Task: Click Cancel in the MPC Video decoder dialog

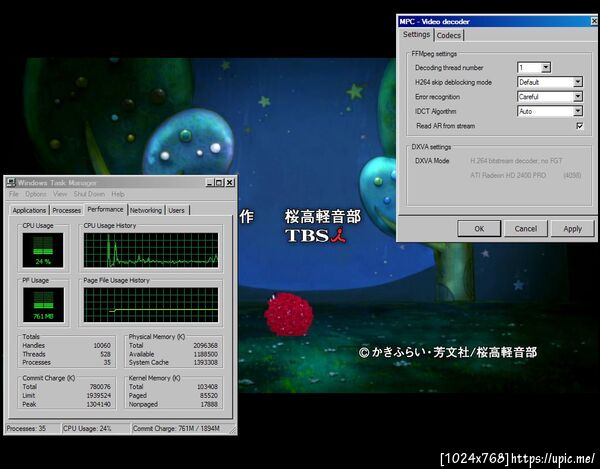Action: (526, 229)
